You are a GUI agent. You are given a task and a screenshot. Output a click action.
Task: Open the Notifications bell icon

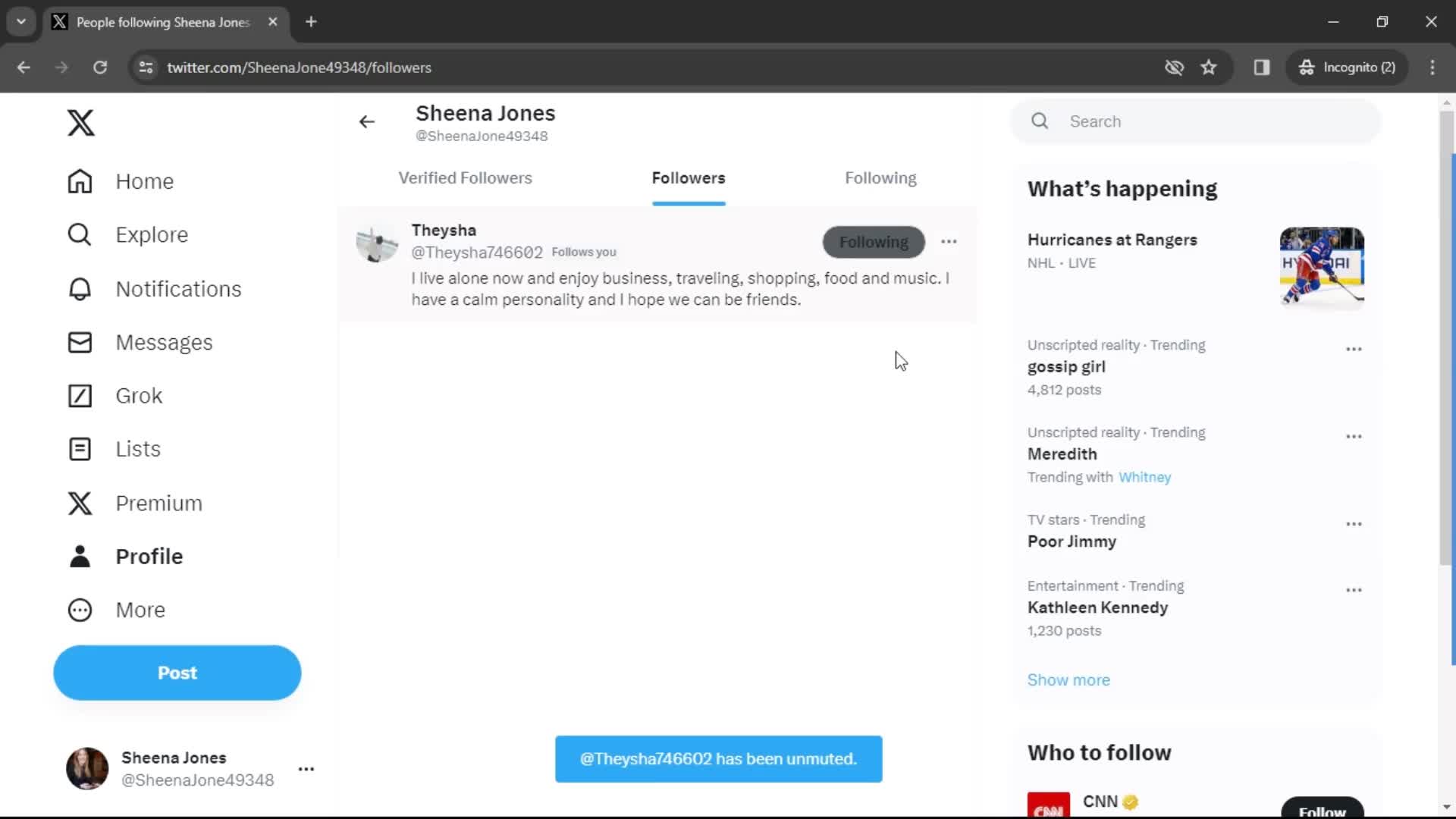80,289
